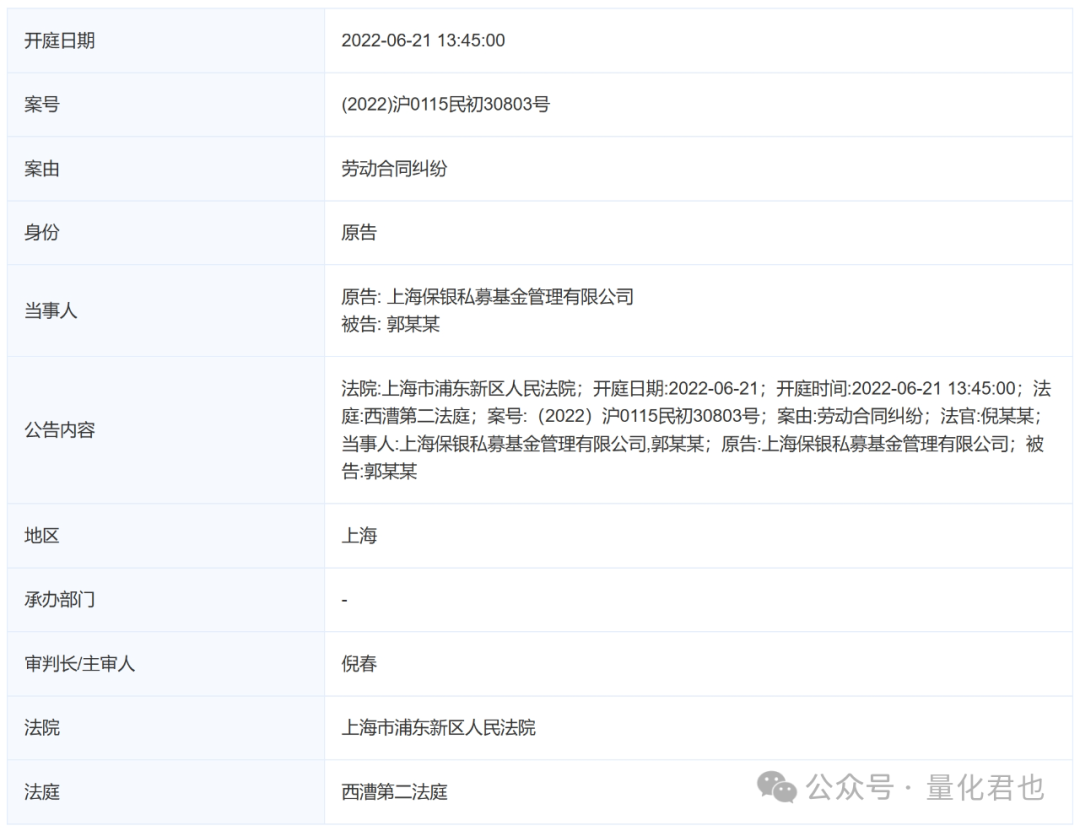Click the 身份 label

pyautogui.click(x=42, y=232)
